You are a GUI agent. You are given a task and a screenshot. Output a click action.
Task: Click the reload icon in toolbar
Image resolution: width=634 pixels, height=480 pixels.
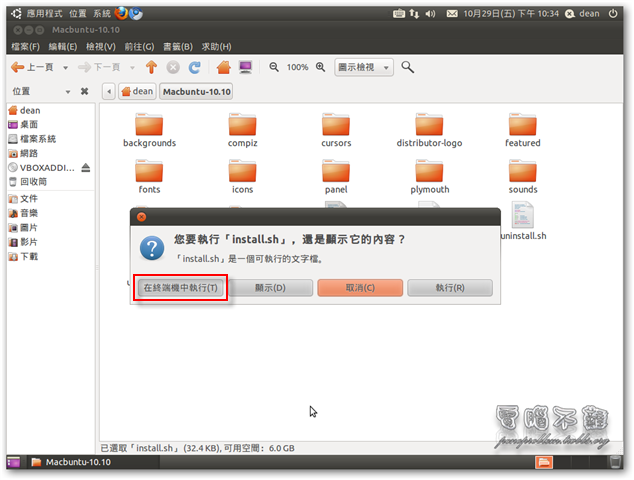tap(195, 67)
